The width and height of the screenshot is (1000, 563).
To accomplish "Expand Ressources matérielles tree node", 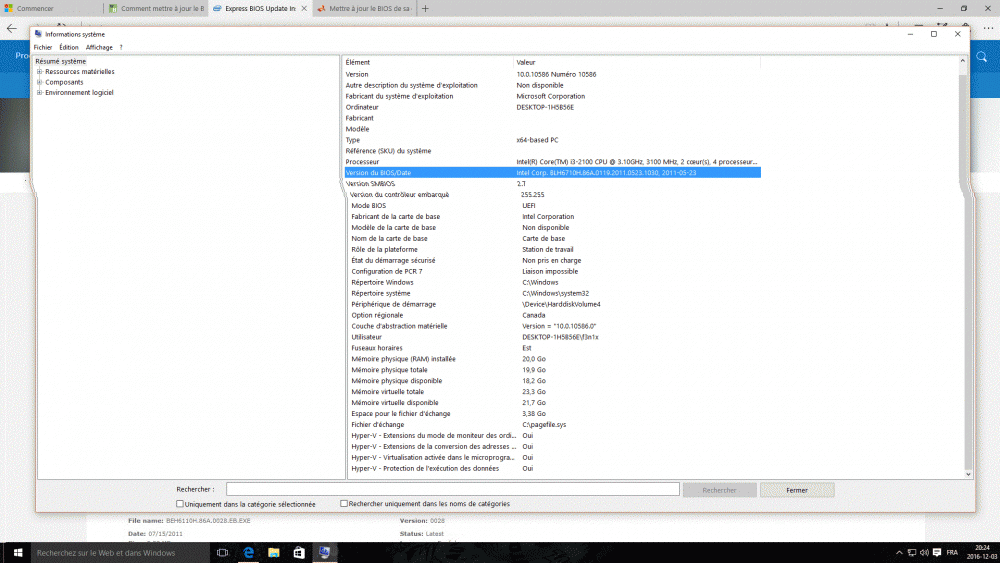I will click(x=40, y=71).
